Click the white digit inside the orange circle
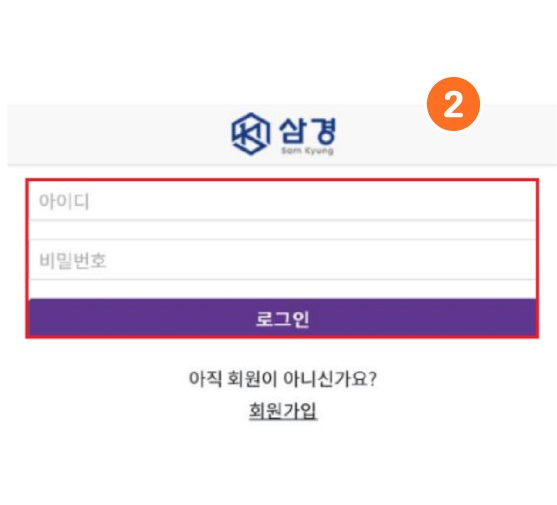 point(453,105)
